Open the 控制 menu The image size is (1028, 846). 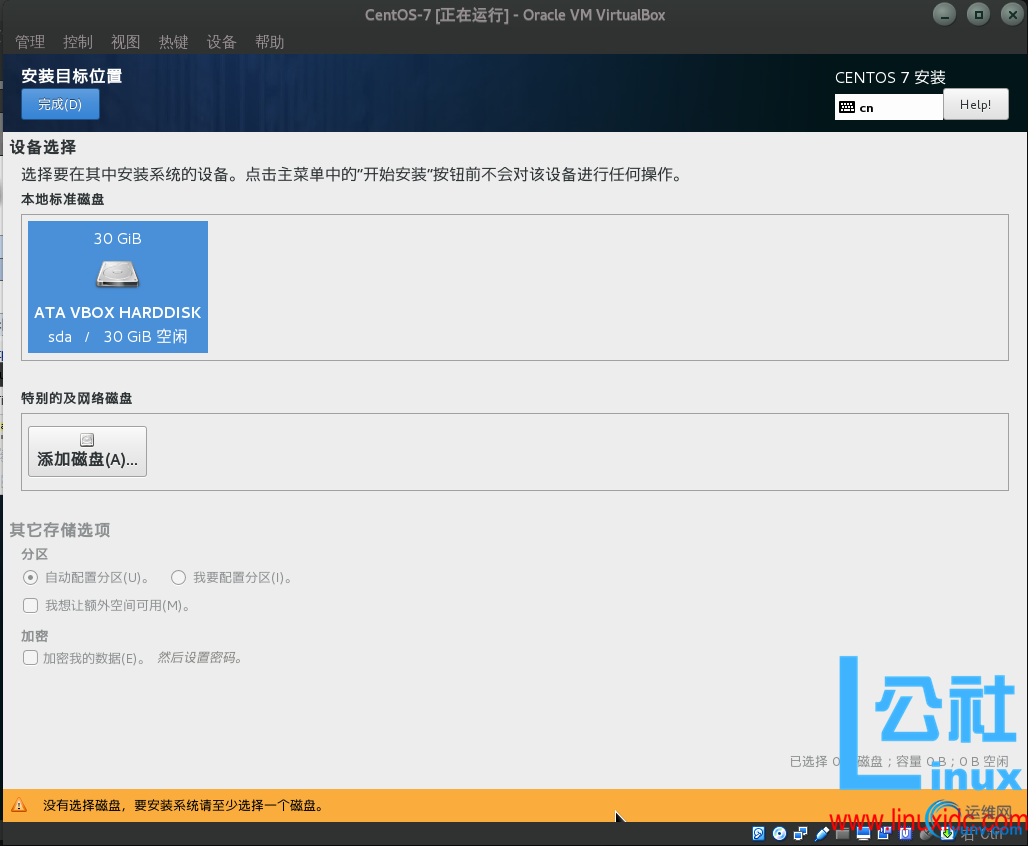pos(78,42)
